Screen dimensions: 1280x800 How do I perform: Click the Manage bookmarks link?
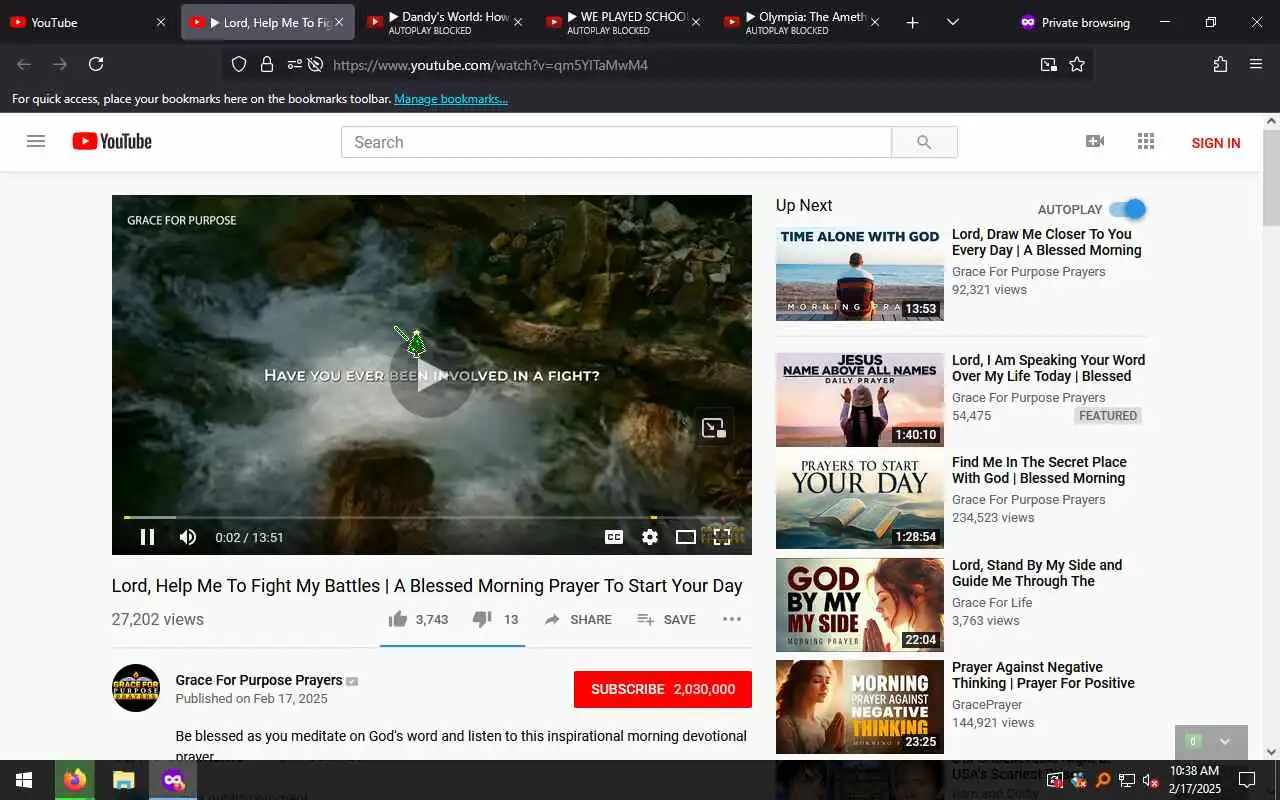click(451, 99)
